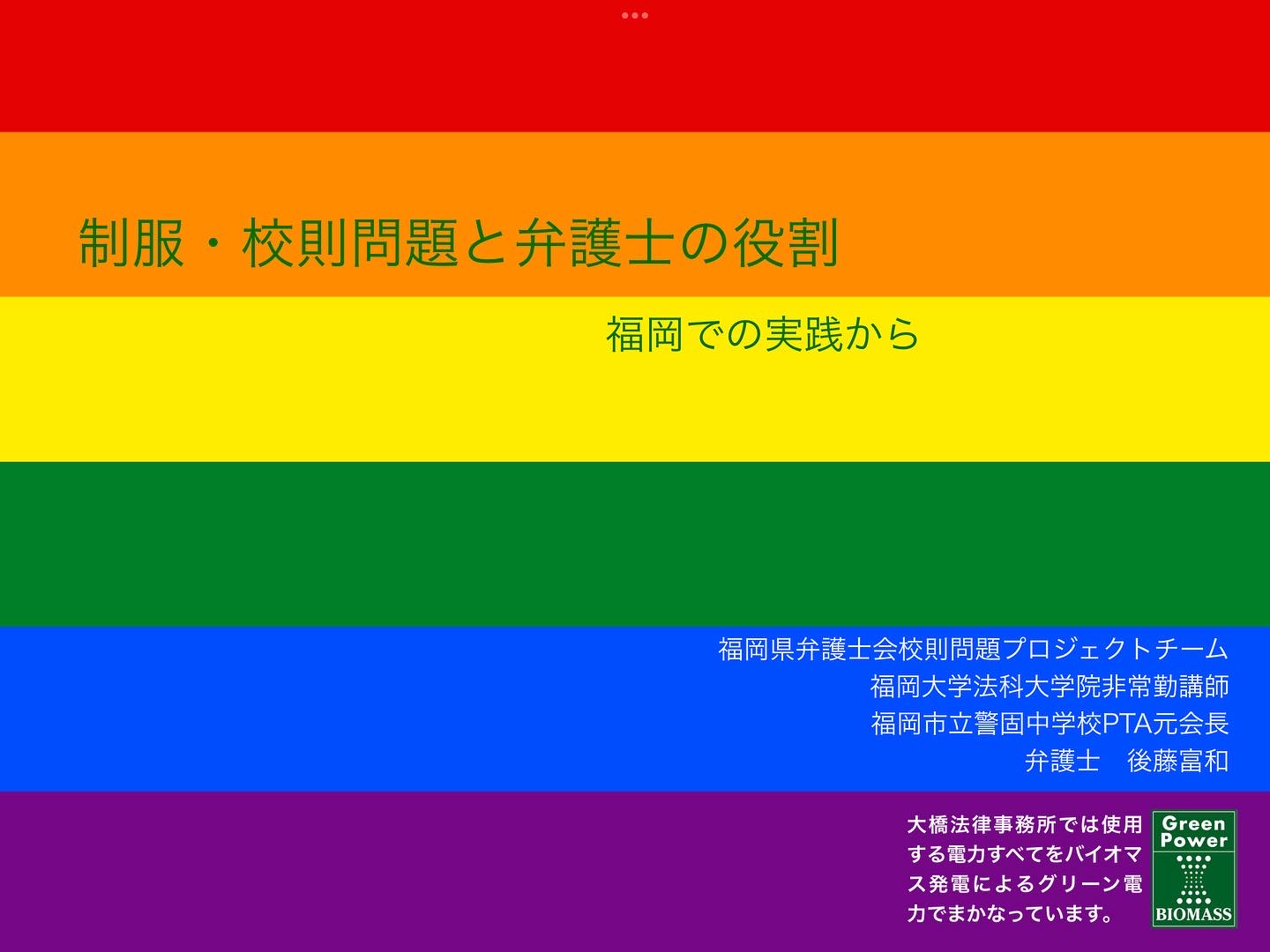
Task: Click the dotted tower graphic in the logo
Action: tap(1194, 879)
